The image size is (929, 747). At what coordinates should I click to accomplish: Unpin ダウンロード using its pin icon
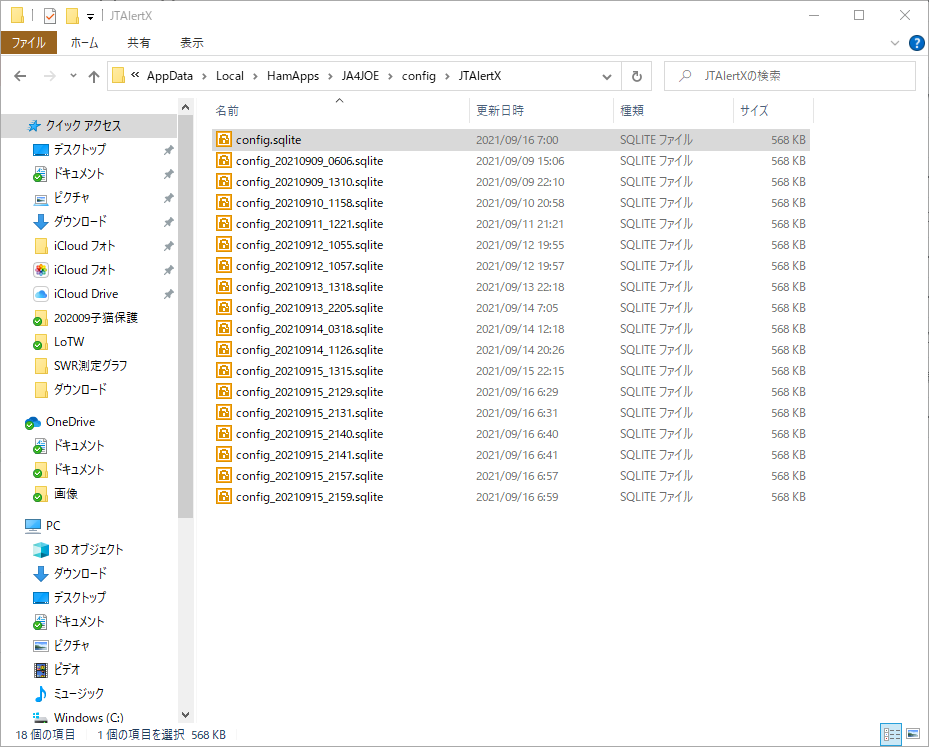169,222
